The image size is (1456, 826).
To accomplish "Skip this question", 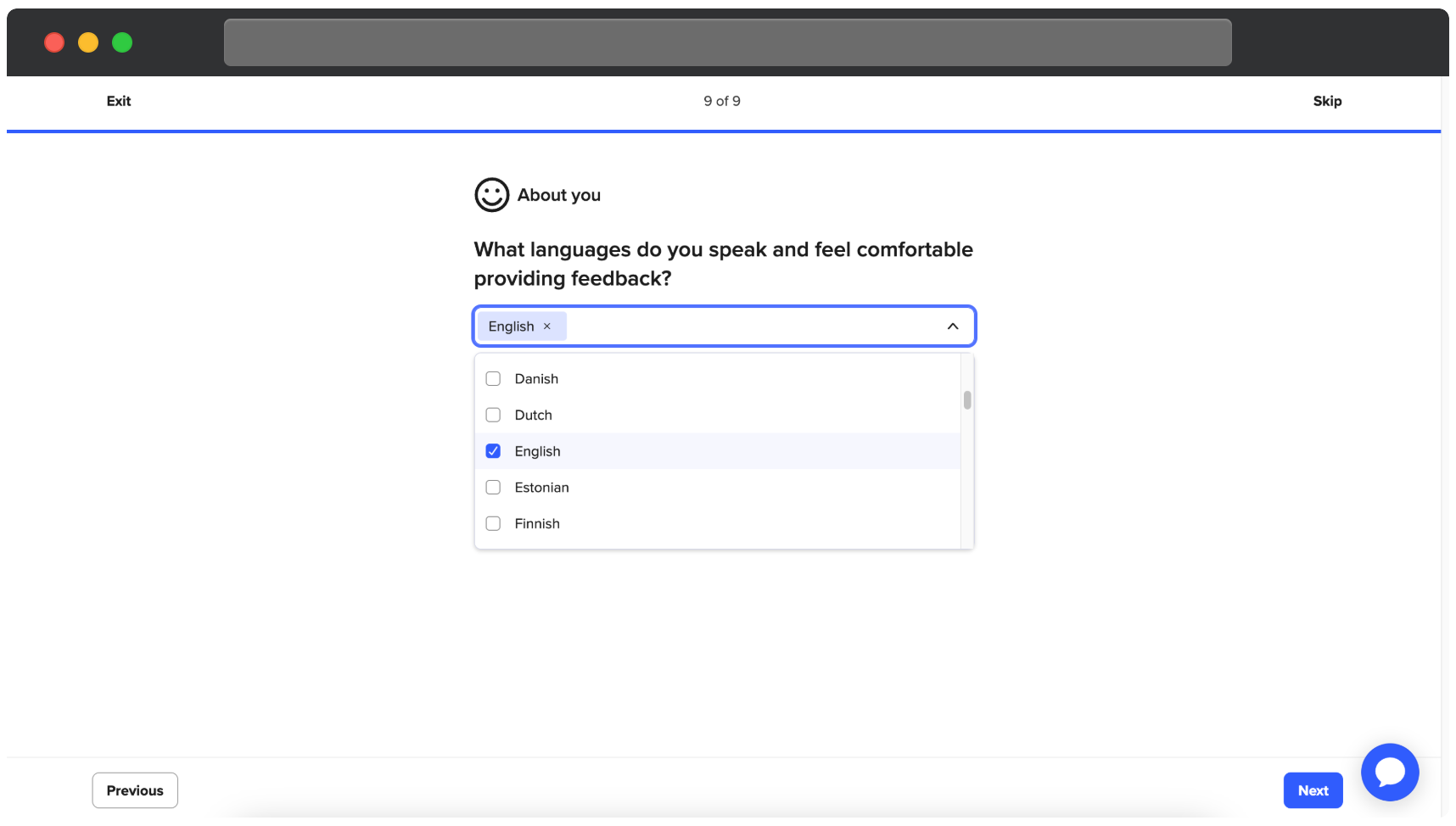I will (1327, 101).
